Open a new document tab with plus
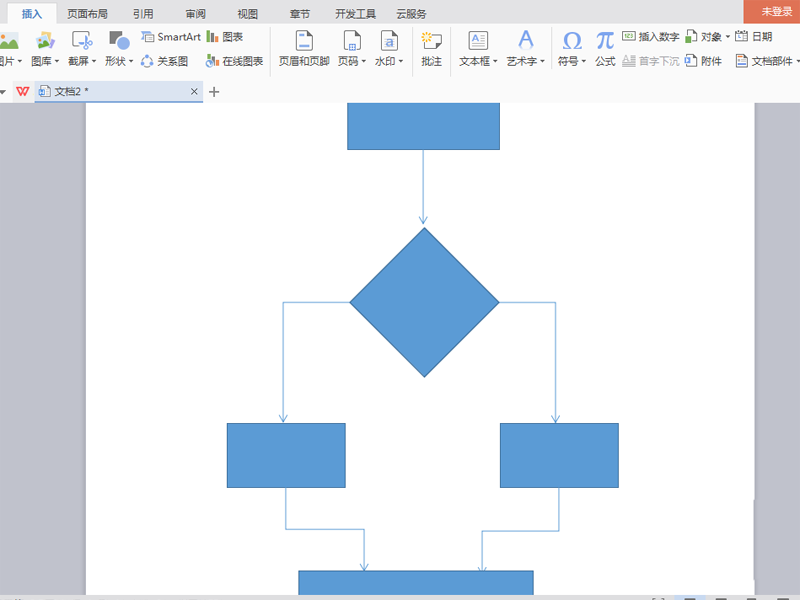 coord(214,92)
